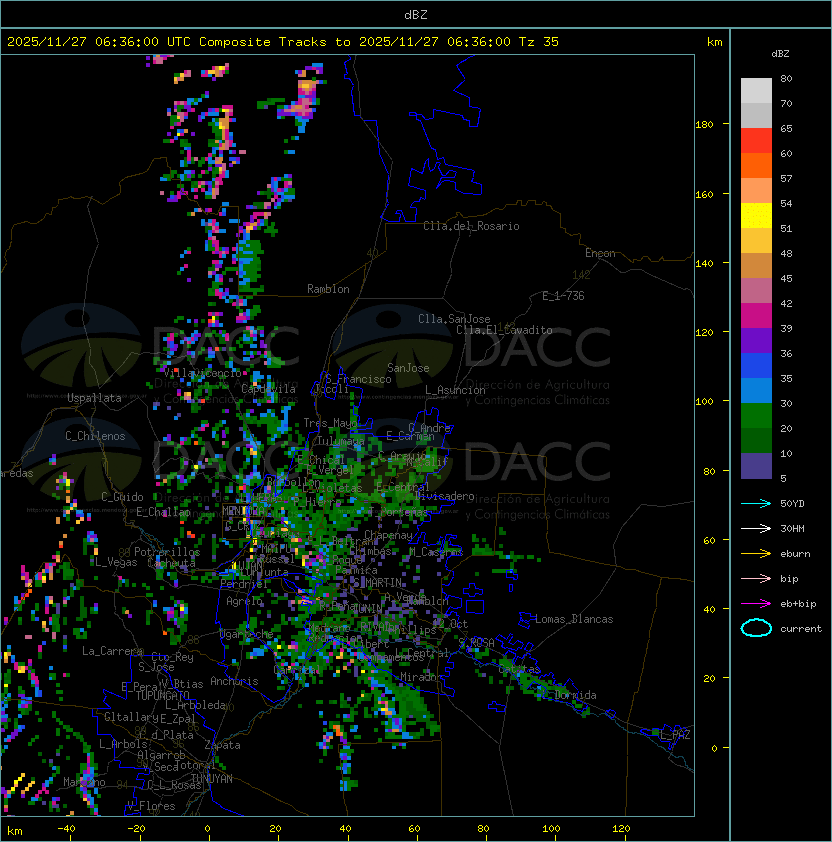Click the '-40' tick on the horizontal axis
Viewport: 832px width, 842px height.
[66, 829]
